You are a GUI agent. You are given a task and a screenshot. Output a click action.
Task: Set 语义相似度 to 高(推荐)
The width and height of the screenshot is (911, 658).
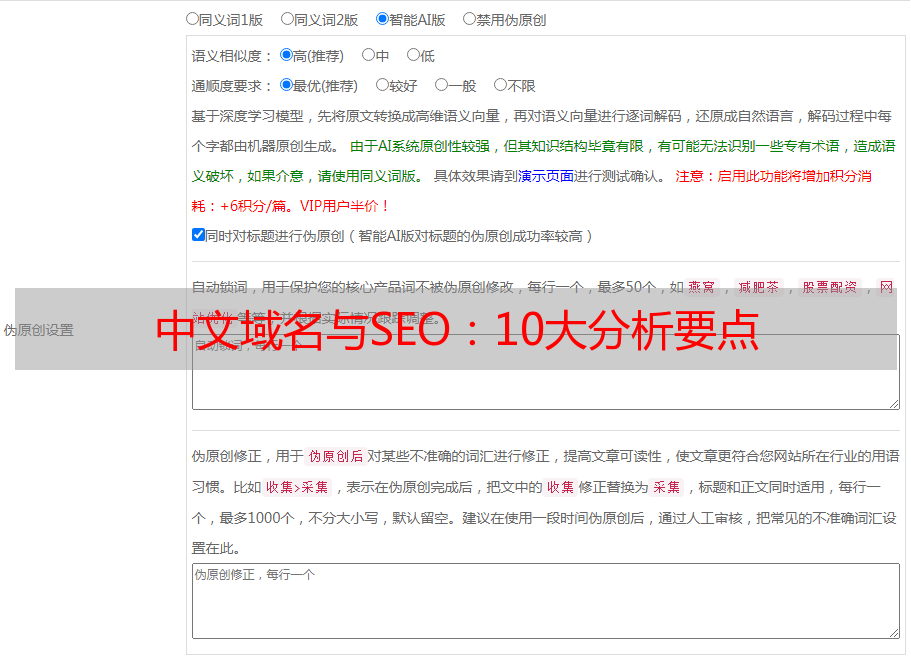click(286, 55)
